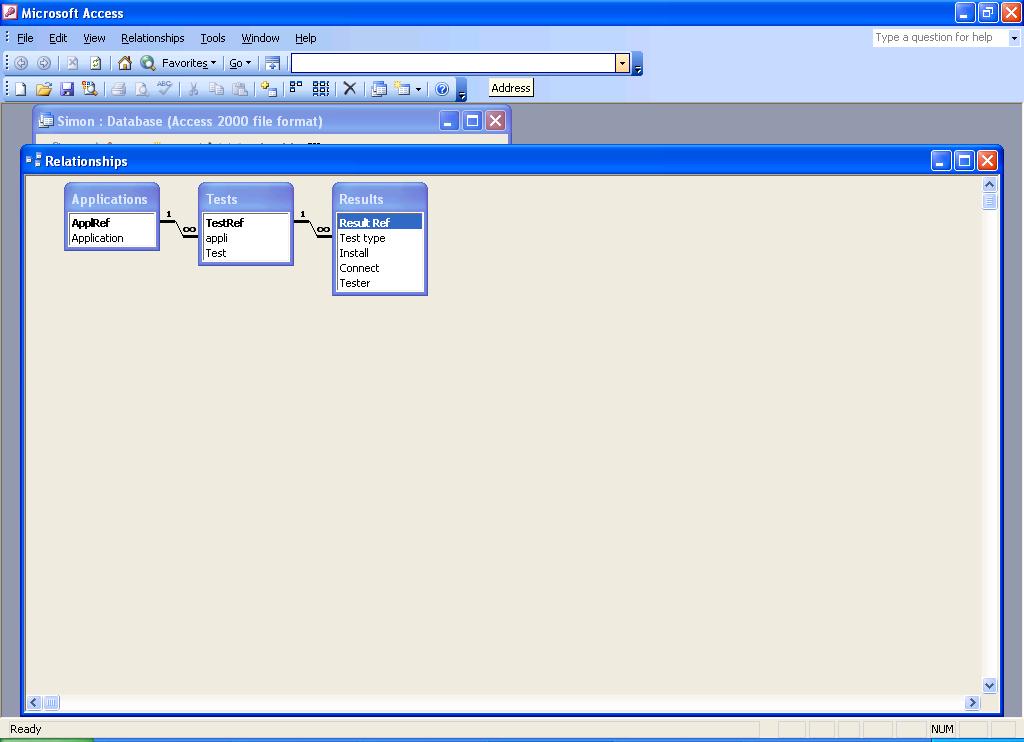Click the Spelling ABC check icon
The image size is (1024, 742).
tap(164, 89)
